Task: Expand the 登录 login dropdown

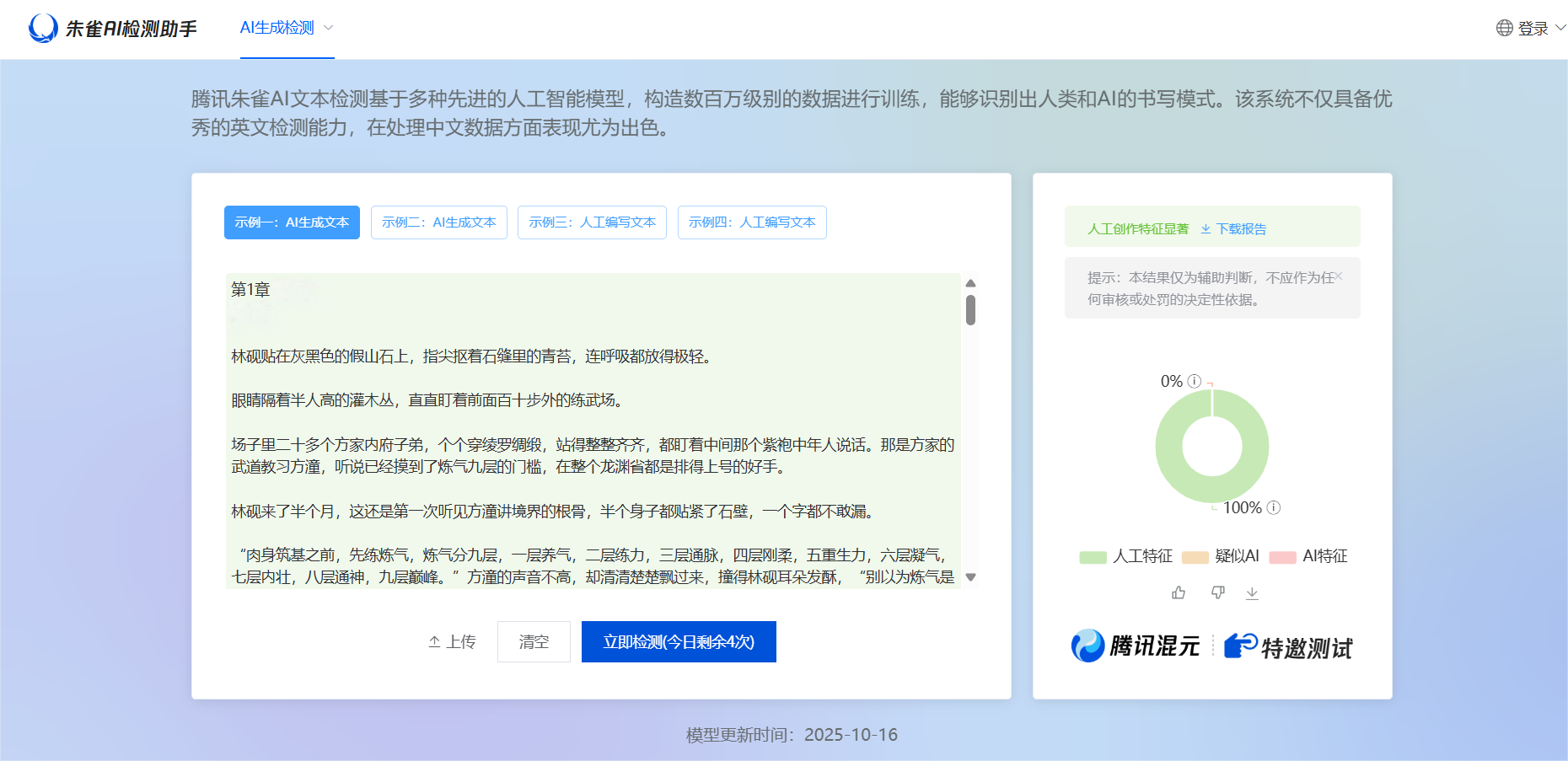Action: (1534, 28)
